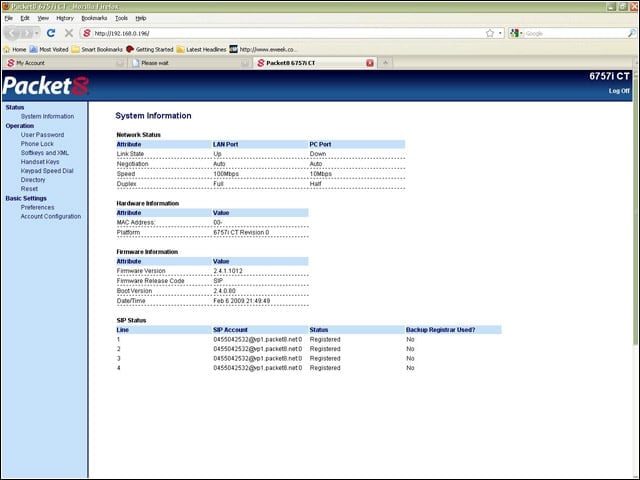This screenshot has width=640, height=480.
Task: Open the Edit menu
Action: [x=25, y=18]
